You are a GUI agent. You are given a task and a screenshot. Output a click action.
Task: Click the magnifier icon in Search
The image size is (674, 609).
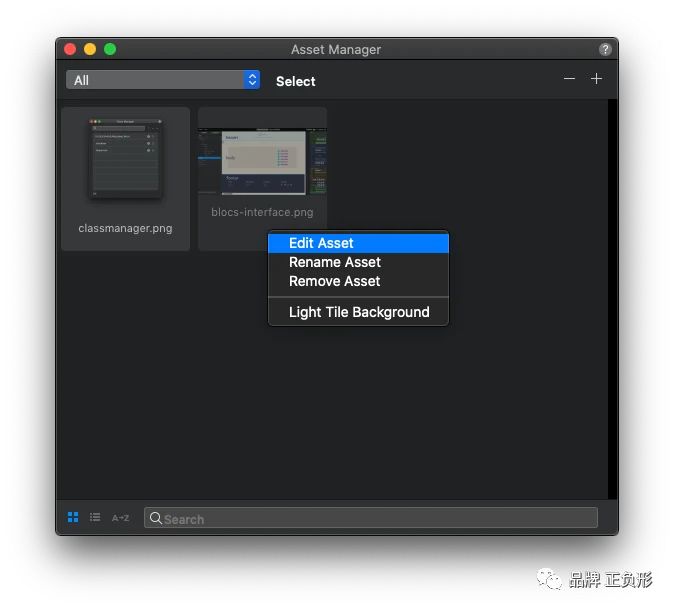pyautogui.click(x=156, y=518)
